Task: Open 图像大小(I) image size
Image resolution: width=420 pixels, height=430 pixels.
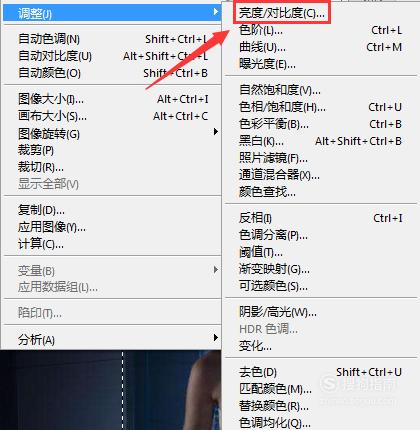Action: coord(112,99)
